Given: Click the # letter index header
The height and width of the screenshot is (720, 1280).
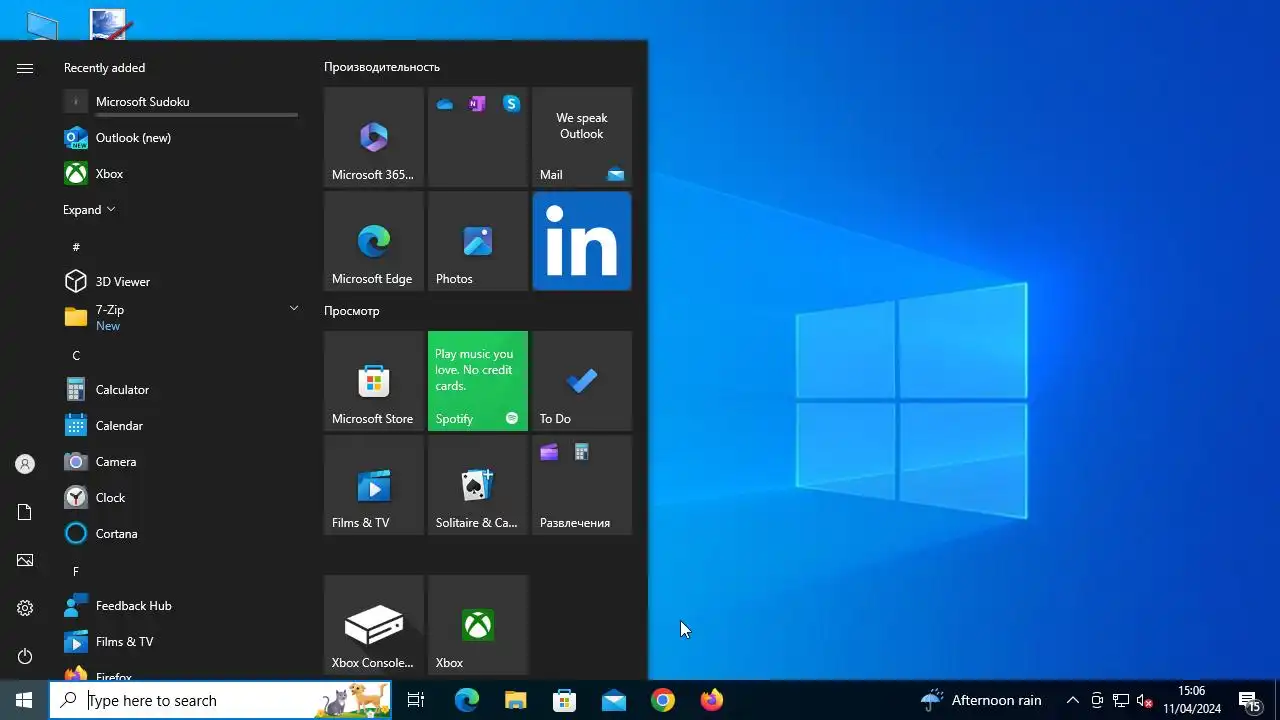Looking at the screenshot, I should point(76,247).
